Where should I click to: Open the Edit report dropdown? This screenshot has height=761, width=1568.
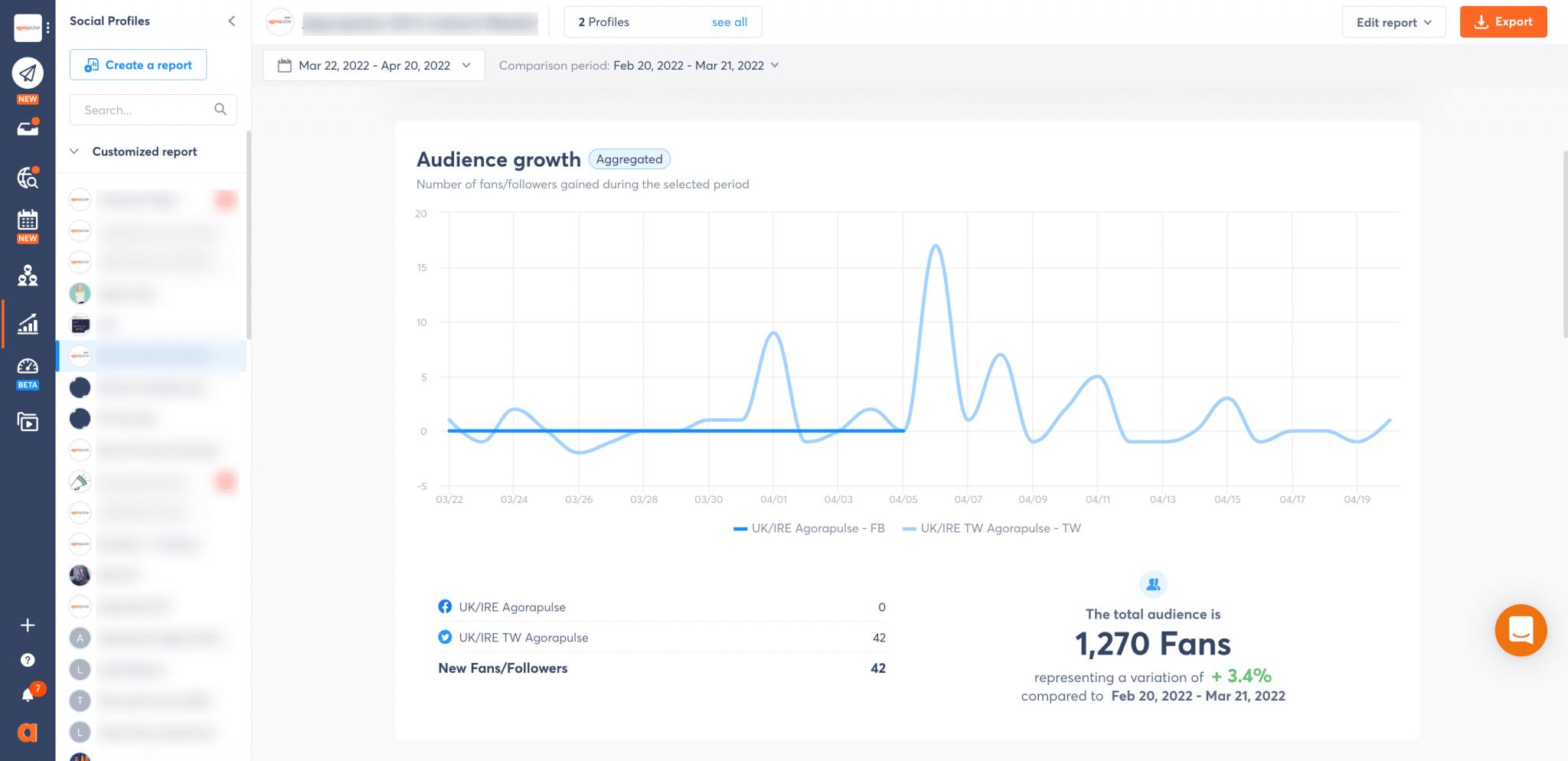point(1393,22)
